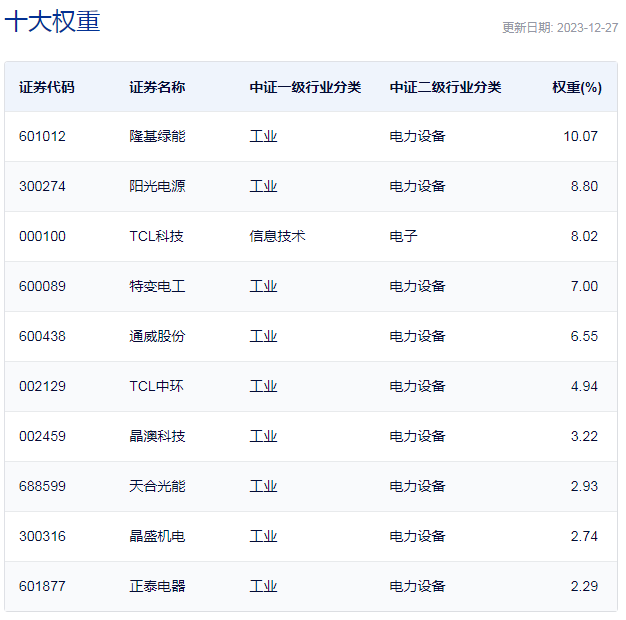Screen dimensions: 626x620
Task: Click security code 601012
Action: [x=42, y=136]
